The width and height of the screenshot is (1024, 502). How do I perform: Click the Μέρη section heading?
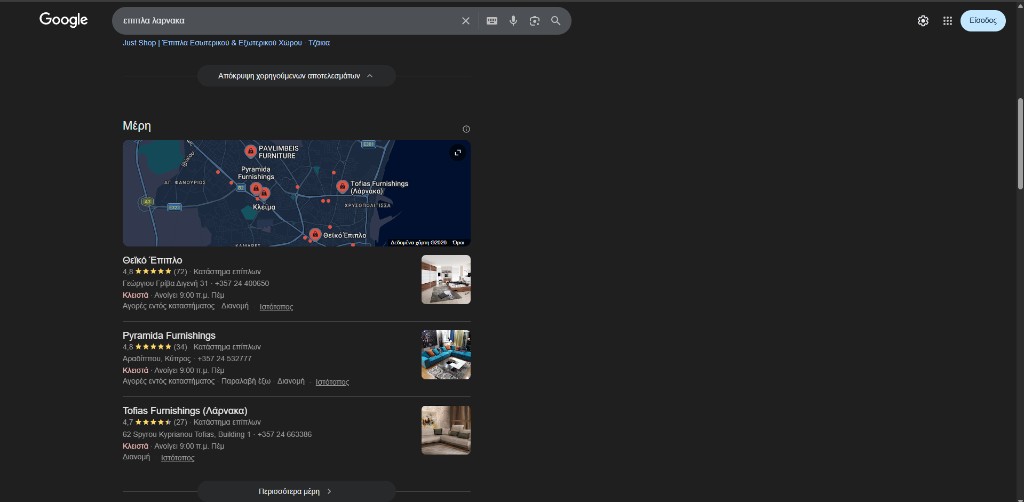tap(136, 126)
